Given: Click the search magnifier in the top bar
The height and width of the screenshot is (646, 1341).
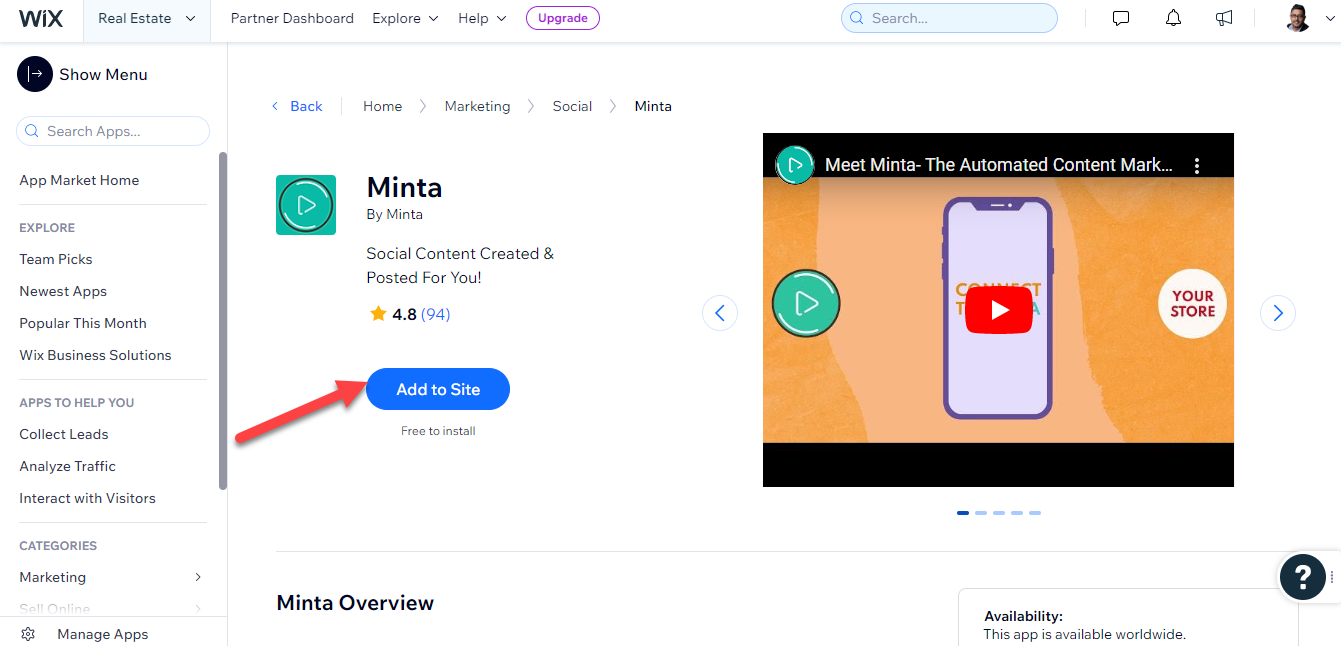Looking at the screenshot, I should tap(857, 18).
